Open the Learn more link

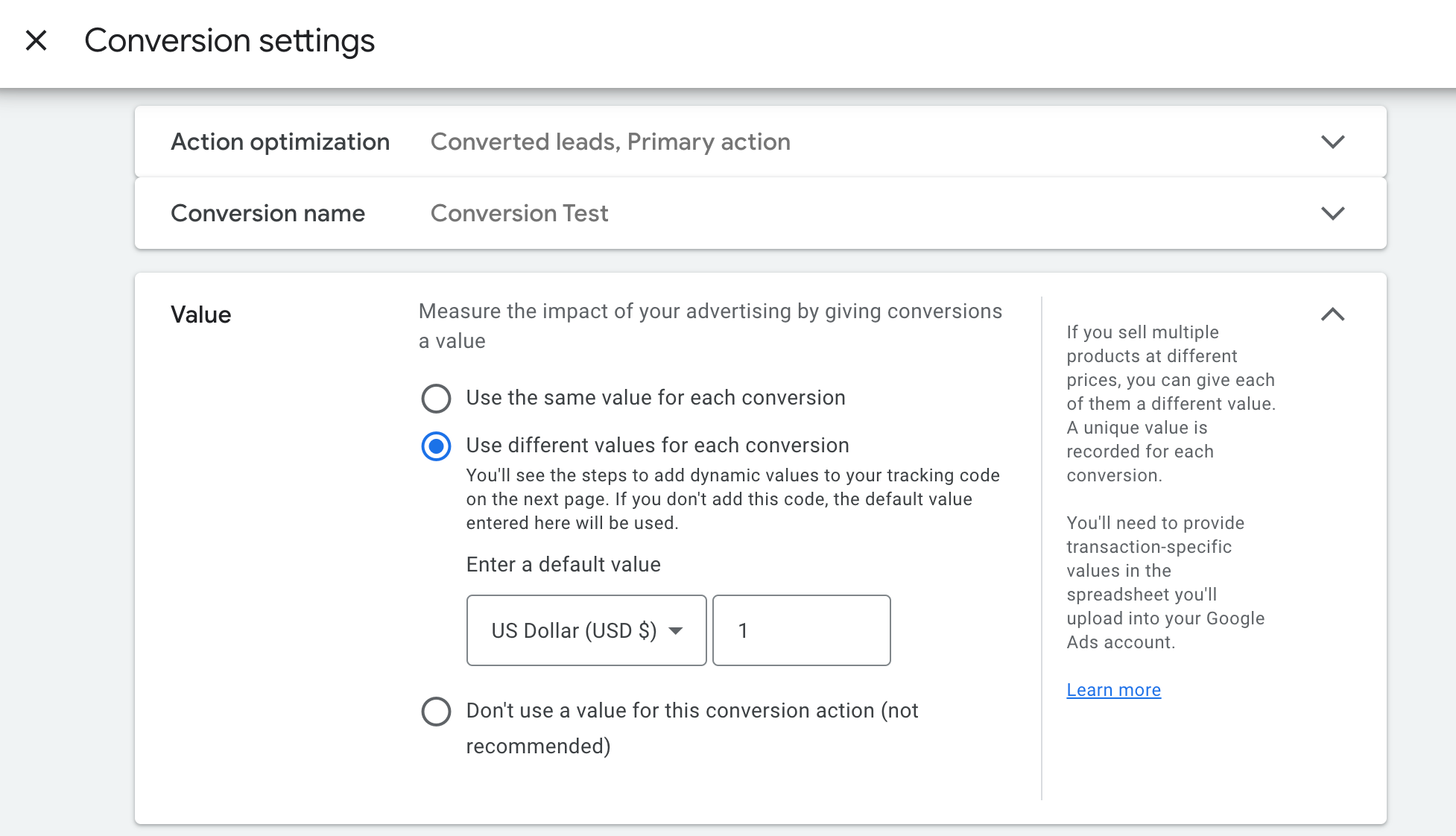1113,690
